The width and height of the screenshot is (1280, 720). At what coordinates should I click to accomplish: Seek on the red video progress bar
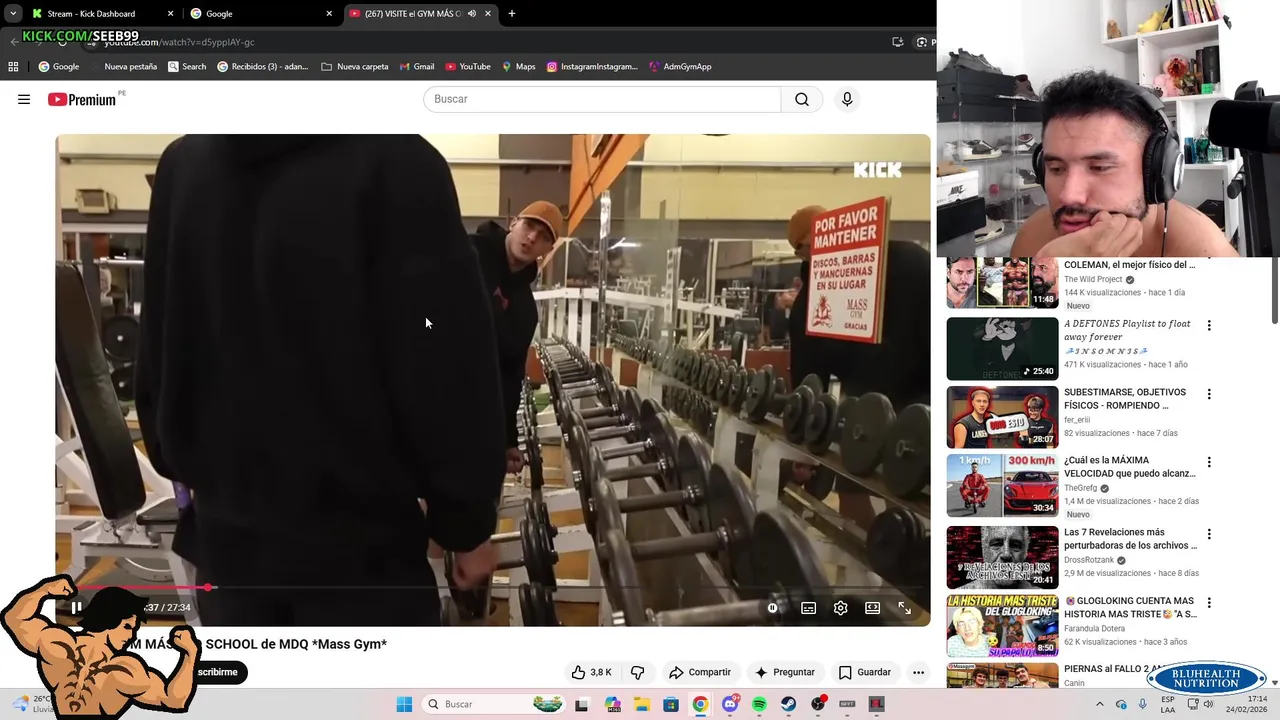click(492, 587)
